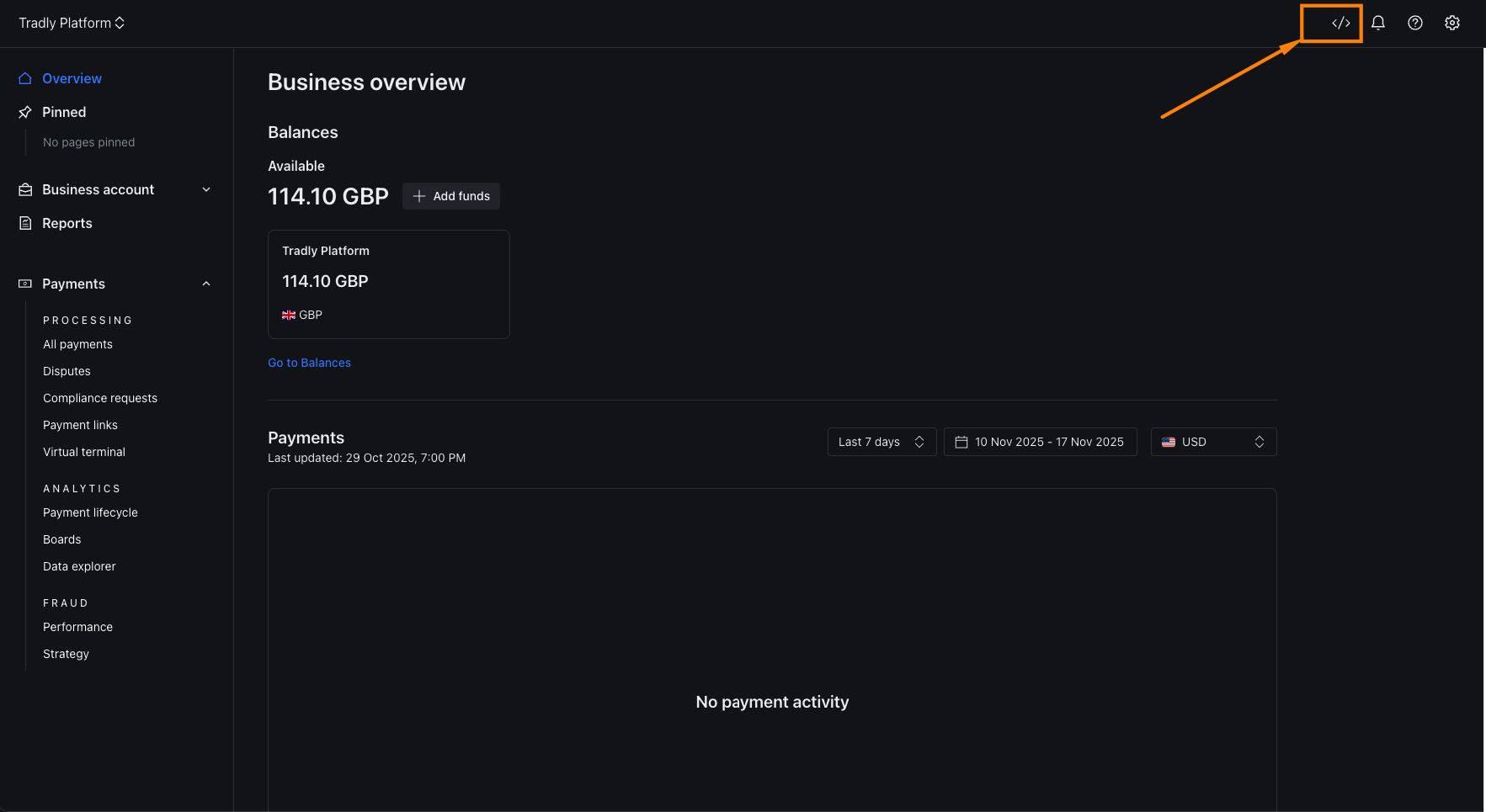Expand the Business account section chevron
The width and height of the screenshot is (1486, 812).
tap(206, 189)
